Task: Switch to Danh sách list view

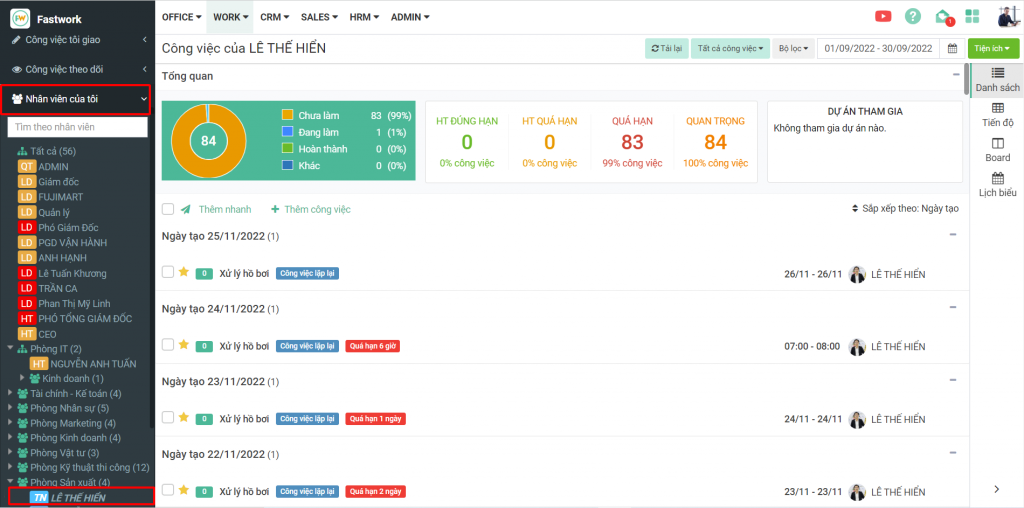Action: coord(996,80)
